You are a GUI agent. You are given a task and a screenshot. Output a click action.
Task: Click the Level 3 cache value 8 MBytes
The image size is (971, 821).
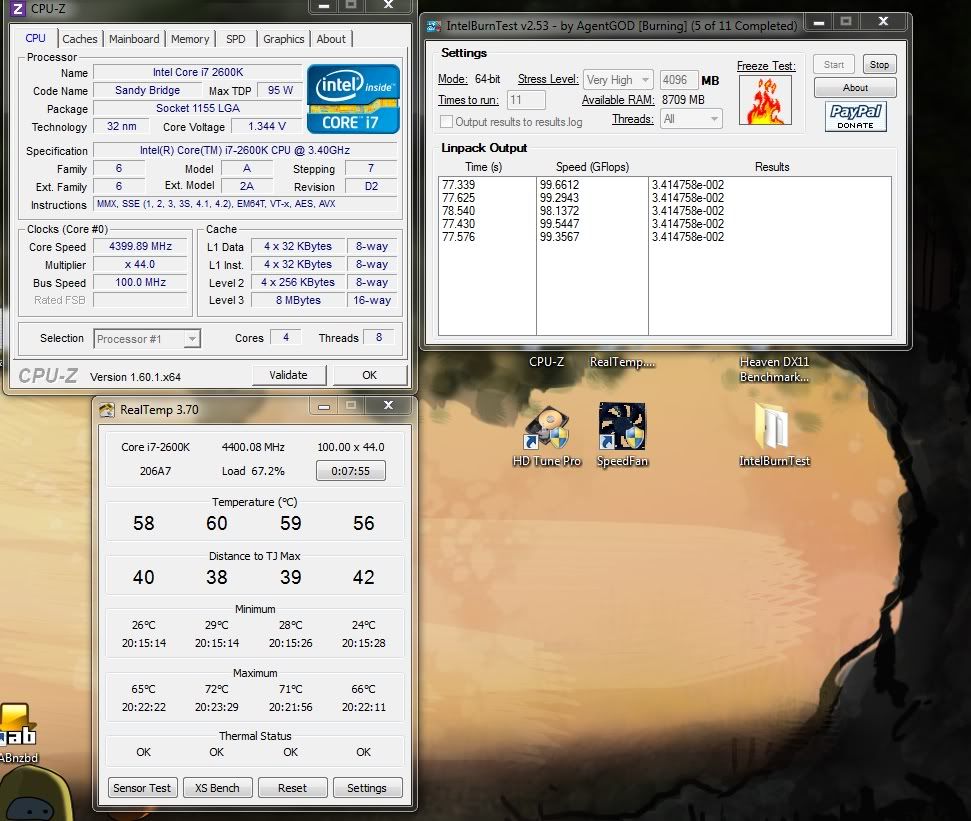[298, 300]
